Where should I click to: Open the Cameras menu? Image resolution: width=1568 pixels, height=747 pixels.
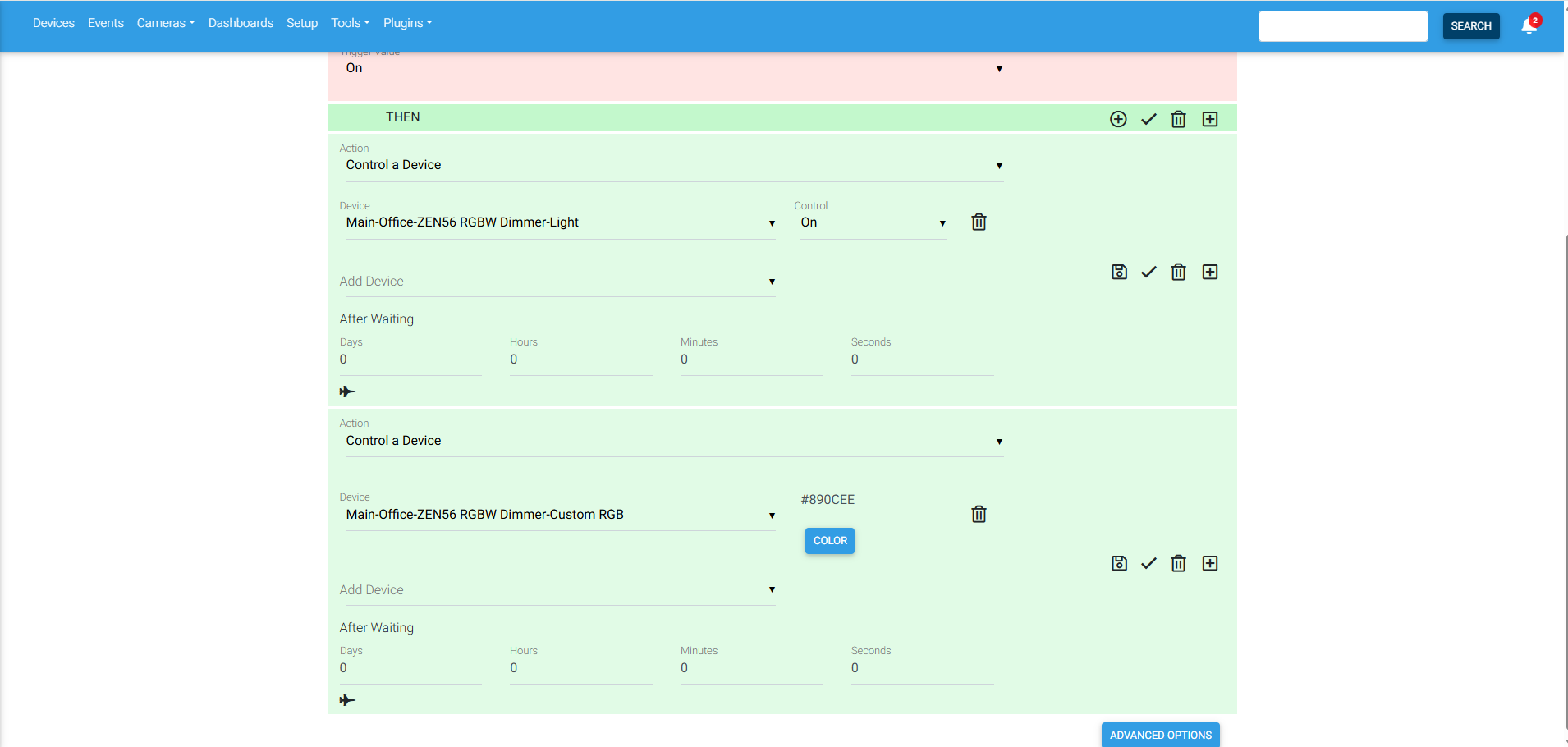(166, 23)
